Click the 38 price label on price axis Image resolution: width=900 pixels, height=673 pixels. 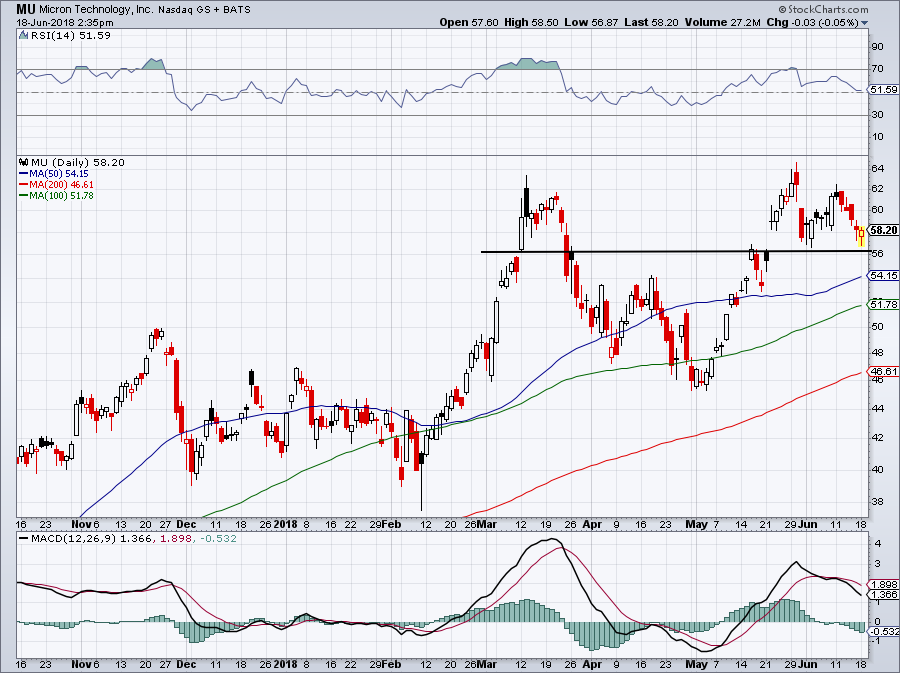pos(878,501)
